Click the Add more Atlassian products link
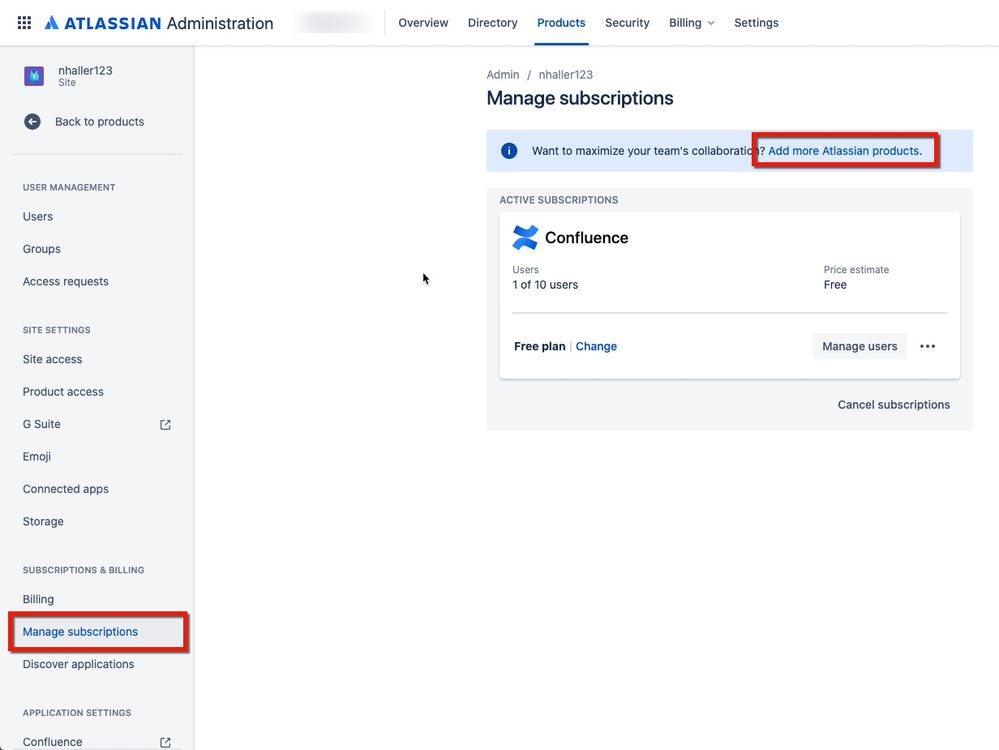999x750 pixels. point(845,151)
